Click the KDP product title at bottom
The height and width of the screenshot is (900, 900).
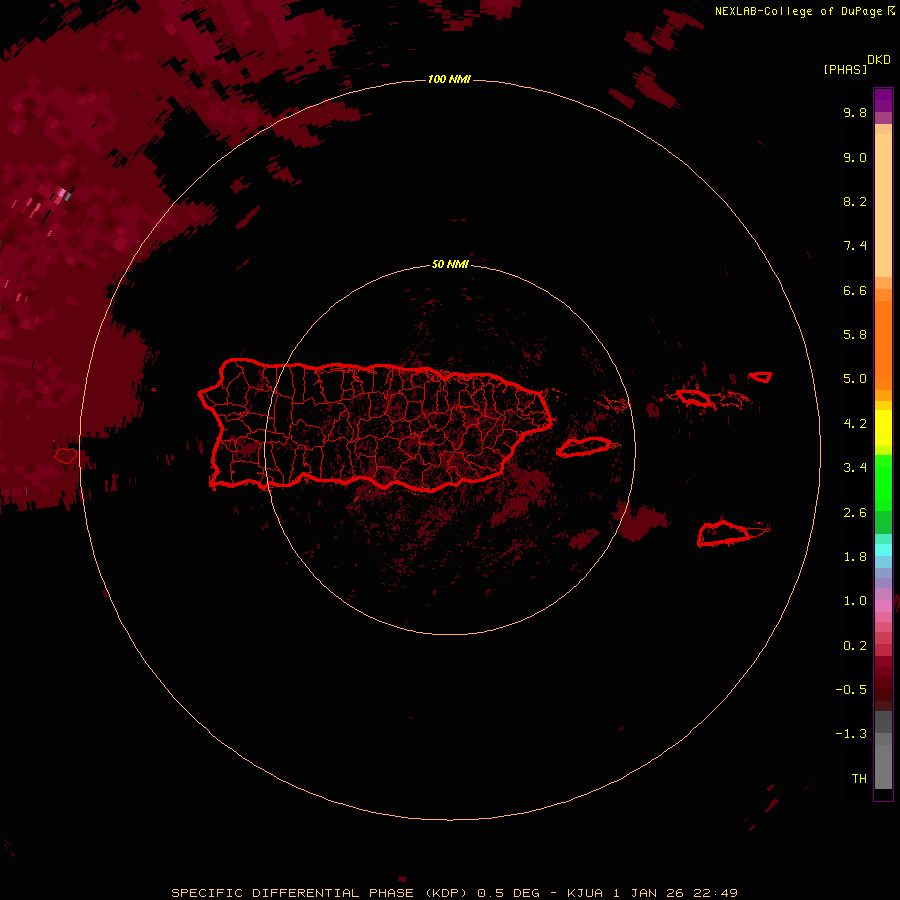(454, 893)
